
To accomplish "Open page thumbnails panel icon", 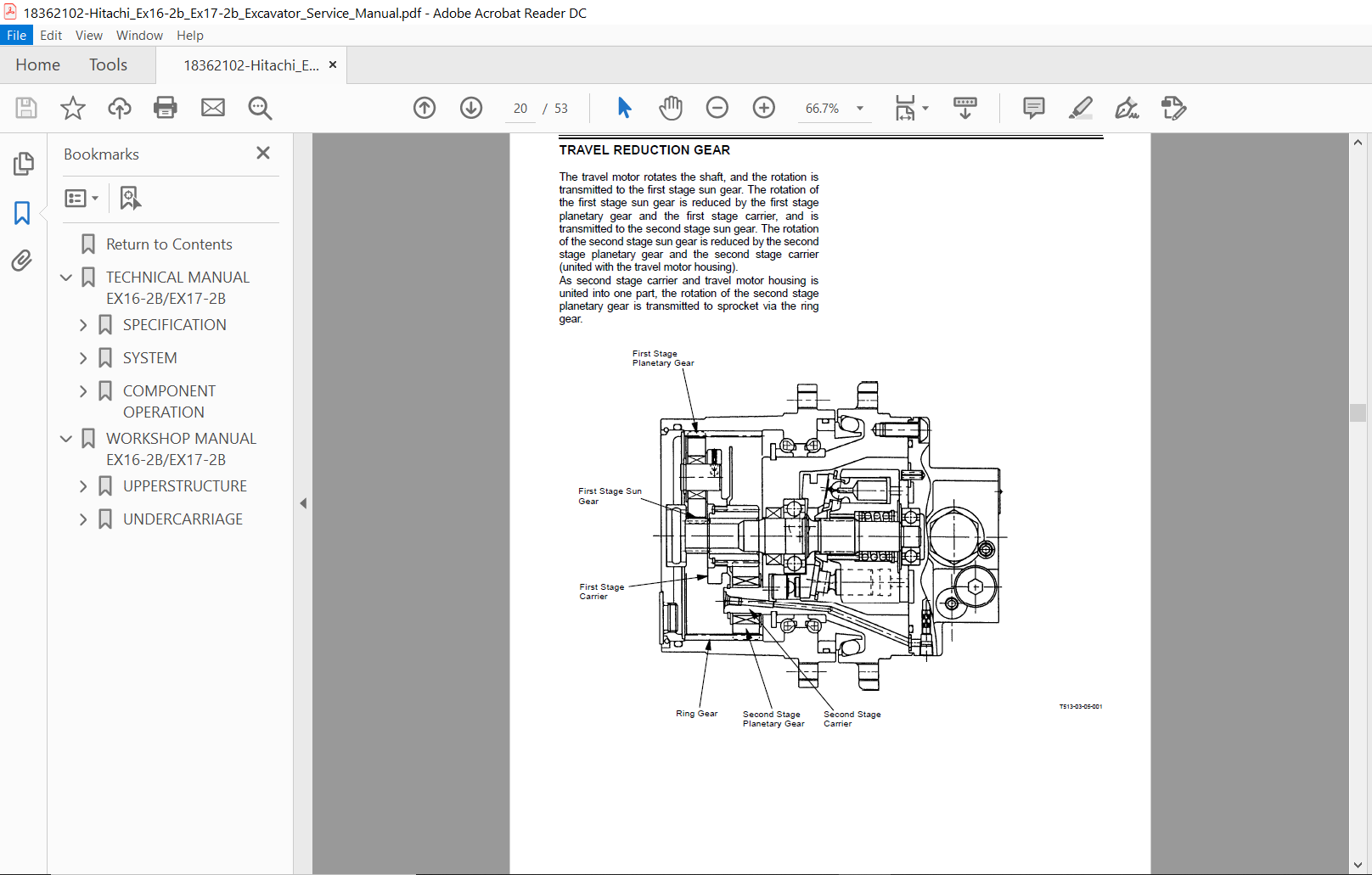I will tap(23, 164).
